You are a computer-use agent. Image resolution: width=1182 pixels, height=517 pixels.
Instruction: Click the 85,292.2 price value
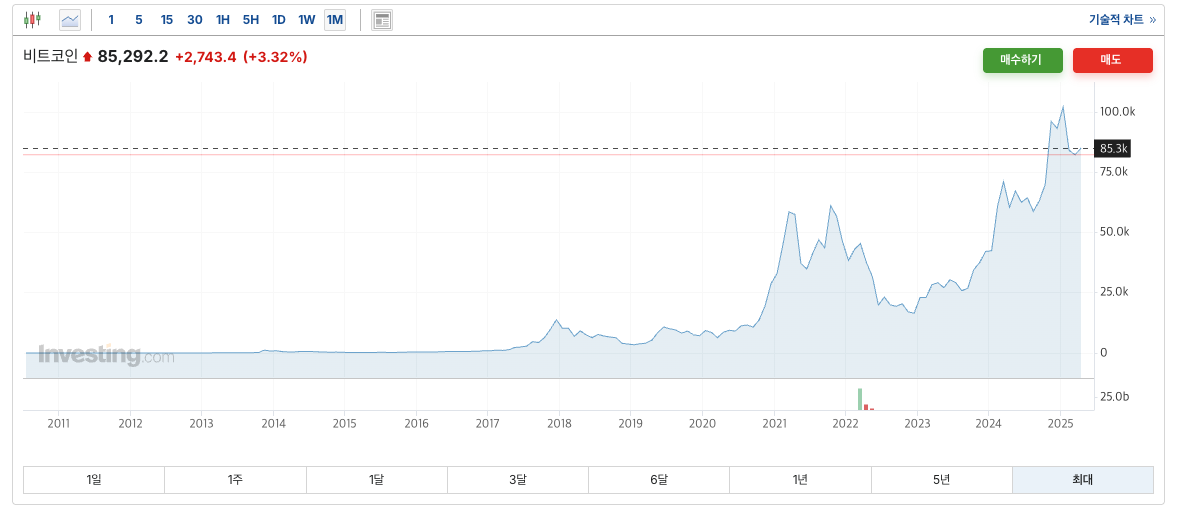[x=133, y=57]
